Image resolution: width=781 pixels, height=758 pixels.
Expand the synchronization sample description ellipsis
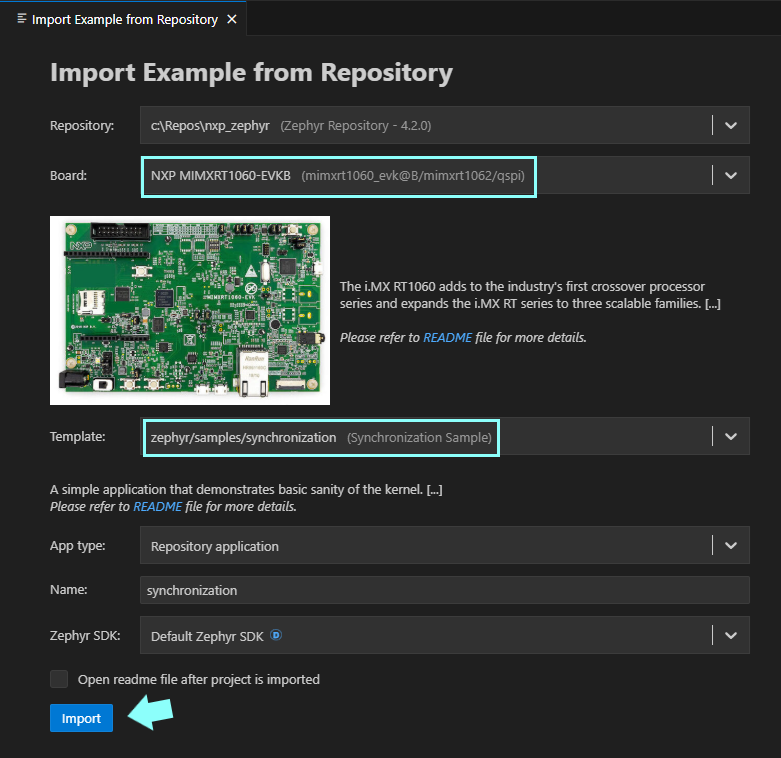point(434,490)
